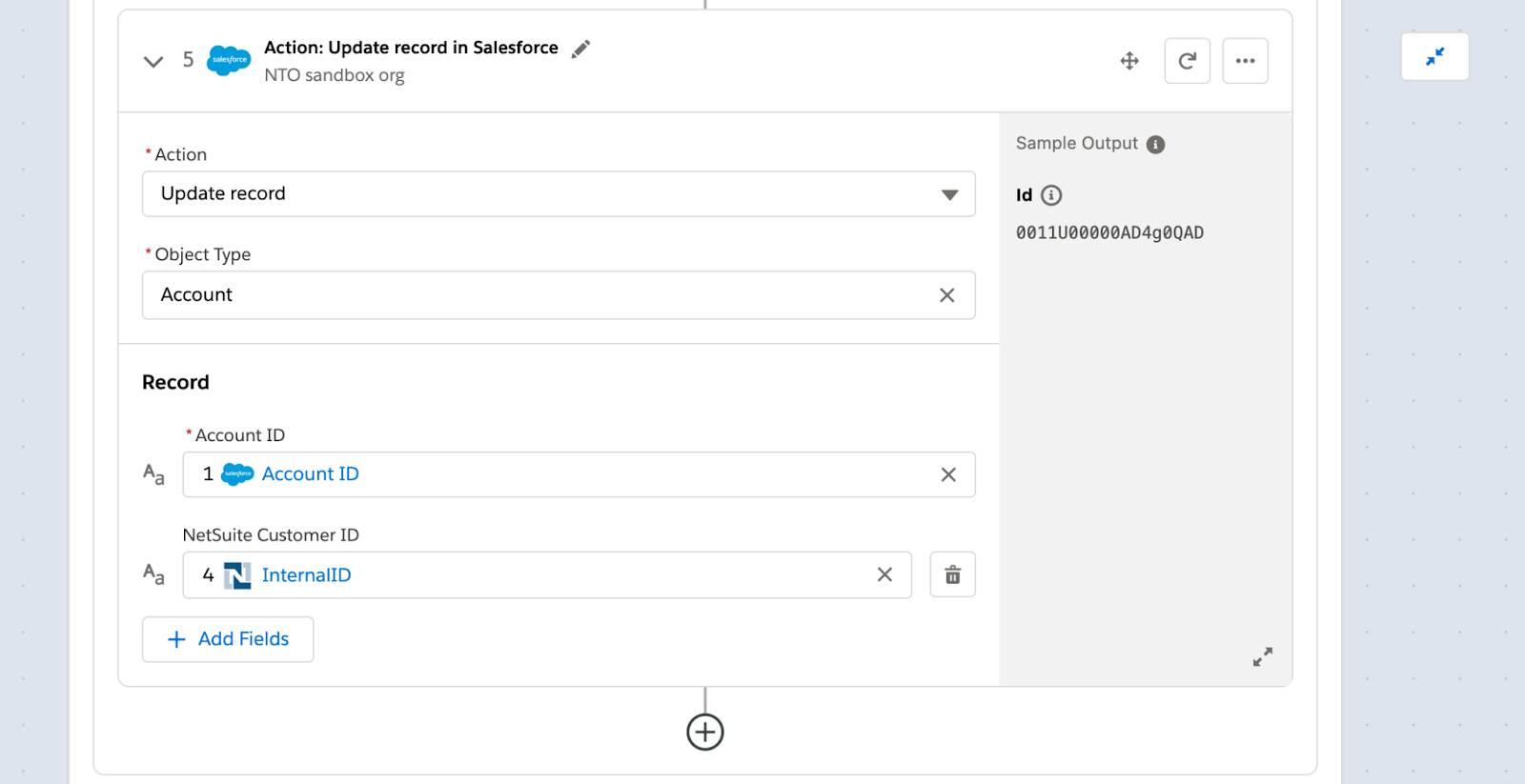This screenshot has height=784, width=1525.
Task: Clear the Object Type Account value
Action: [x=946, y=295]
